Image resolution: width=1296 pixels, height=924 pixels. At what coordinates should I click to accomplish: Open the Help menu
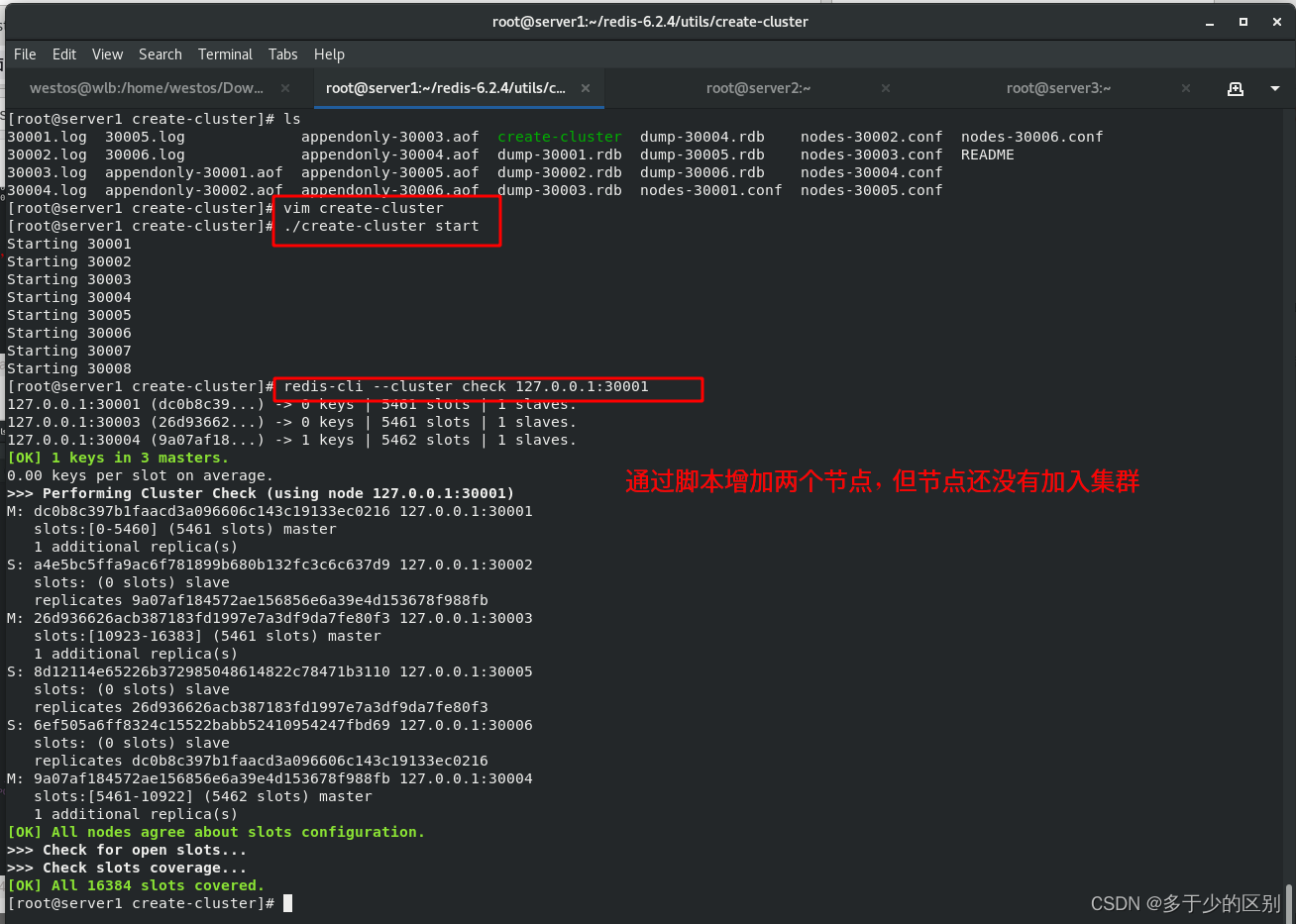coord(329,54)
